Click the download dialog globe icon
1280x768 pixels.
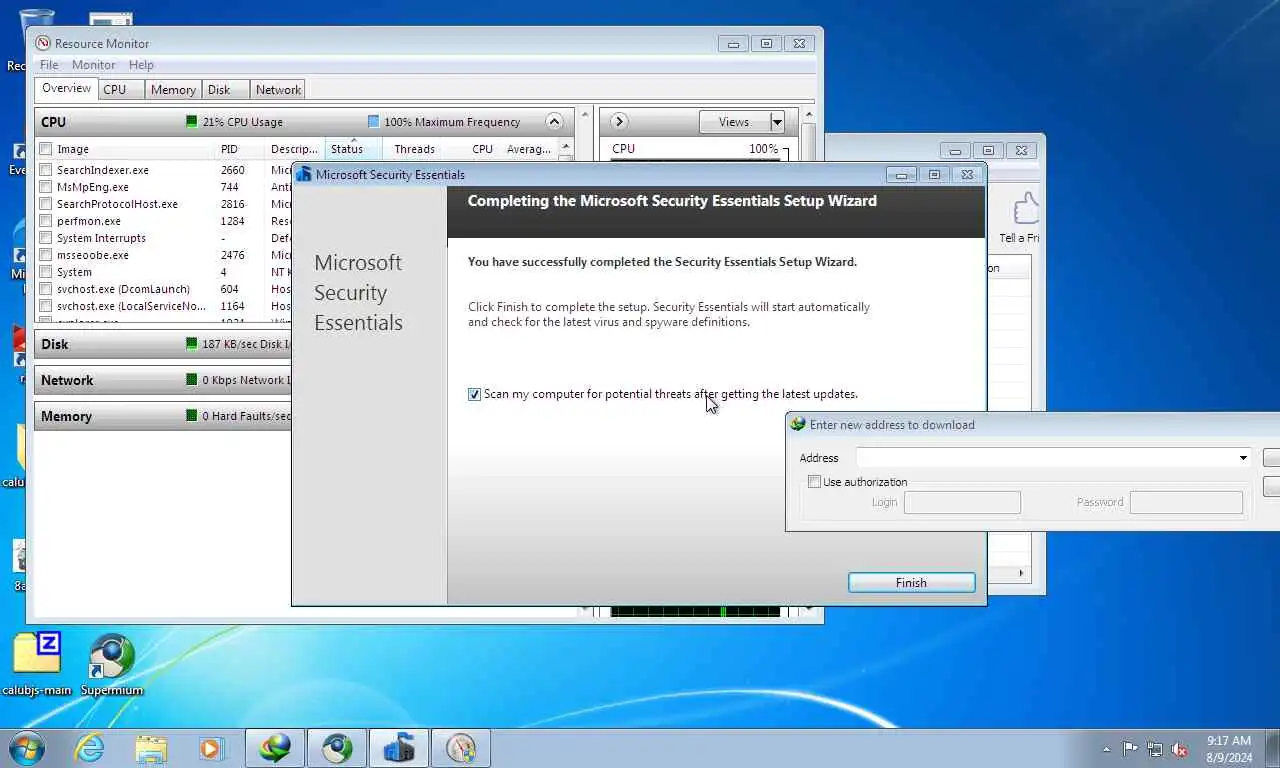point(797,424)
